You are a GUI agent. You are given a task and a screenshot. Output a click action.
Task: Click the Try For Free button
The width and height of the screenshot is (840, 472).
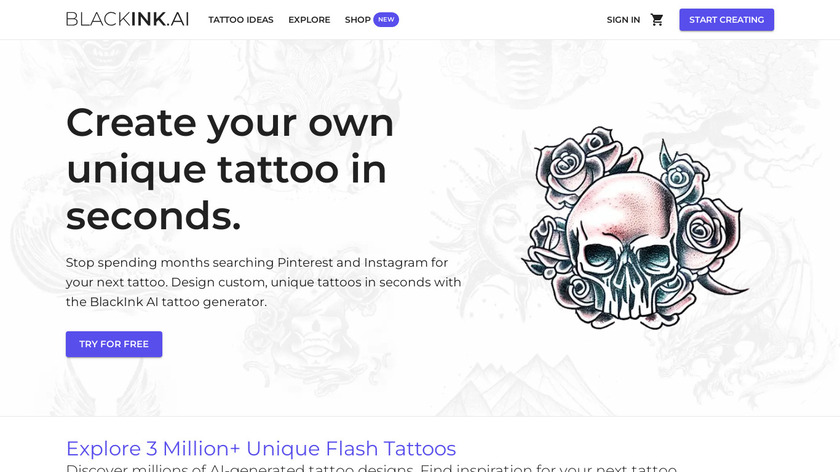coord(114,344)
